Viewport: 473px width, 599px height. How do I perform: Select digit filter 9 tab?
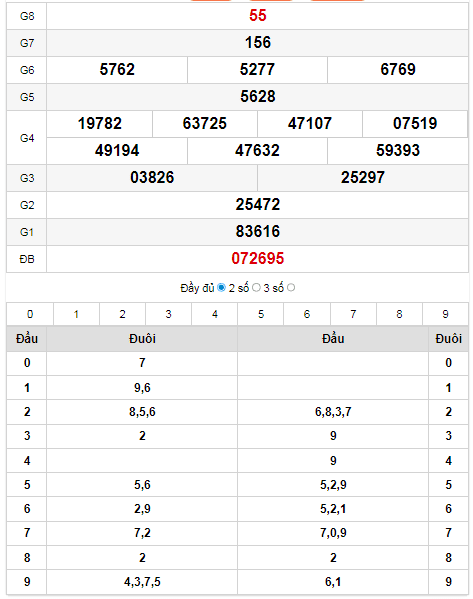pyautogui.click(x=445, y=314)
